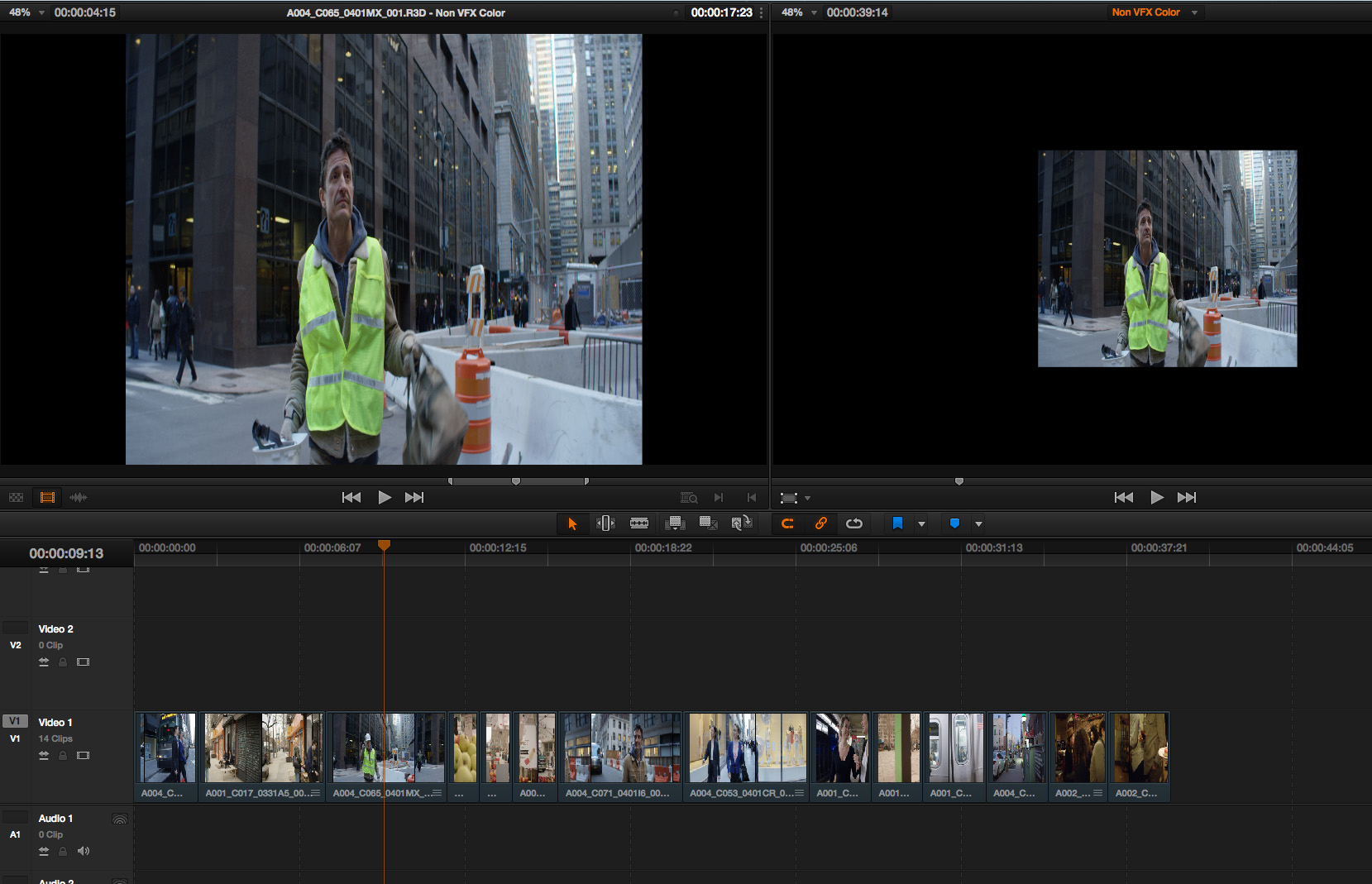The image size is (1372, 884).
Task: Go to previous edit in timeline viewer
Action: click(1124, 497)
